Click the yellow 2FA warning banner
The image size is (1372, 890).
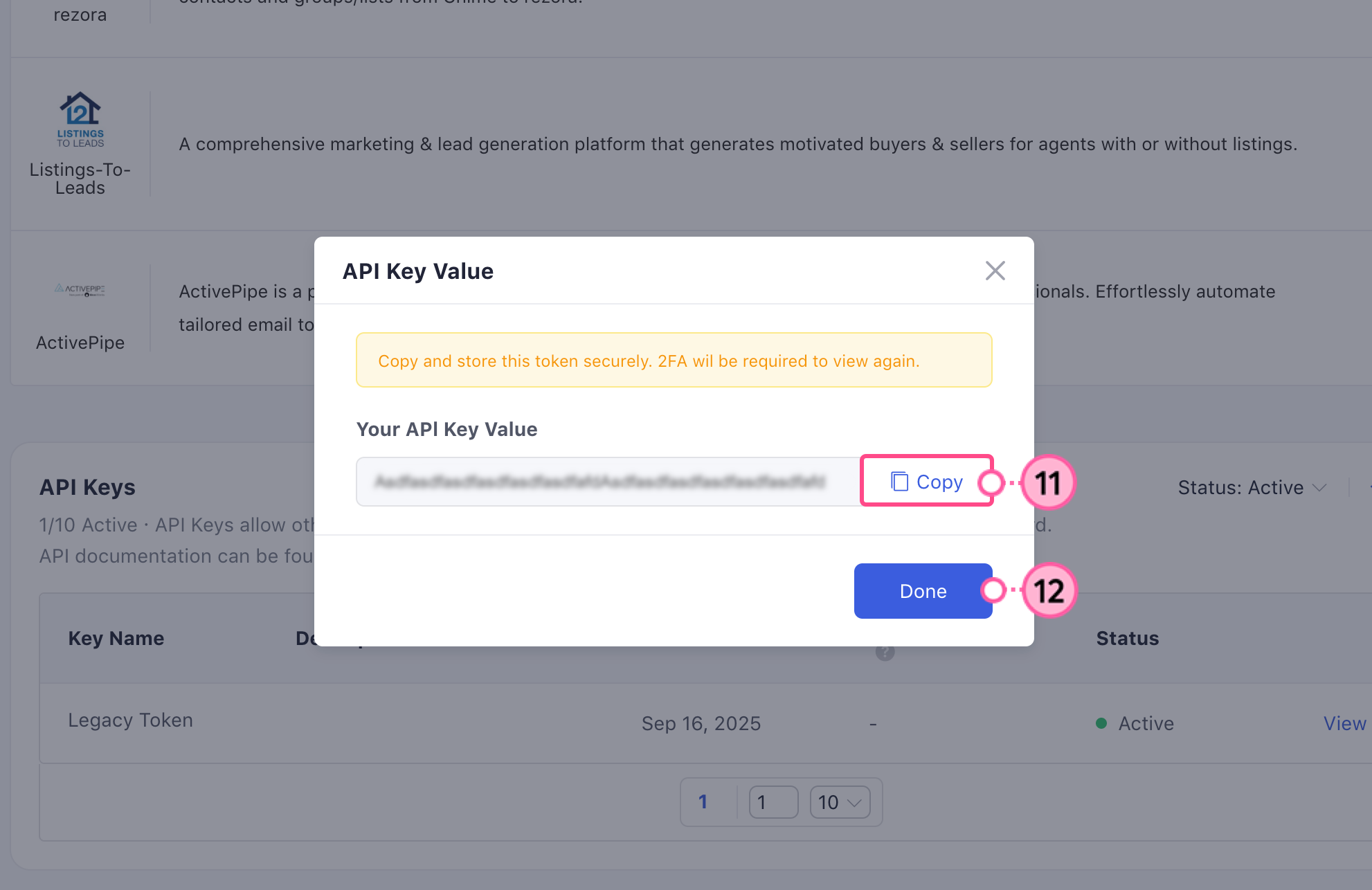[x=674, y=361]
